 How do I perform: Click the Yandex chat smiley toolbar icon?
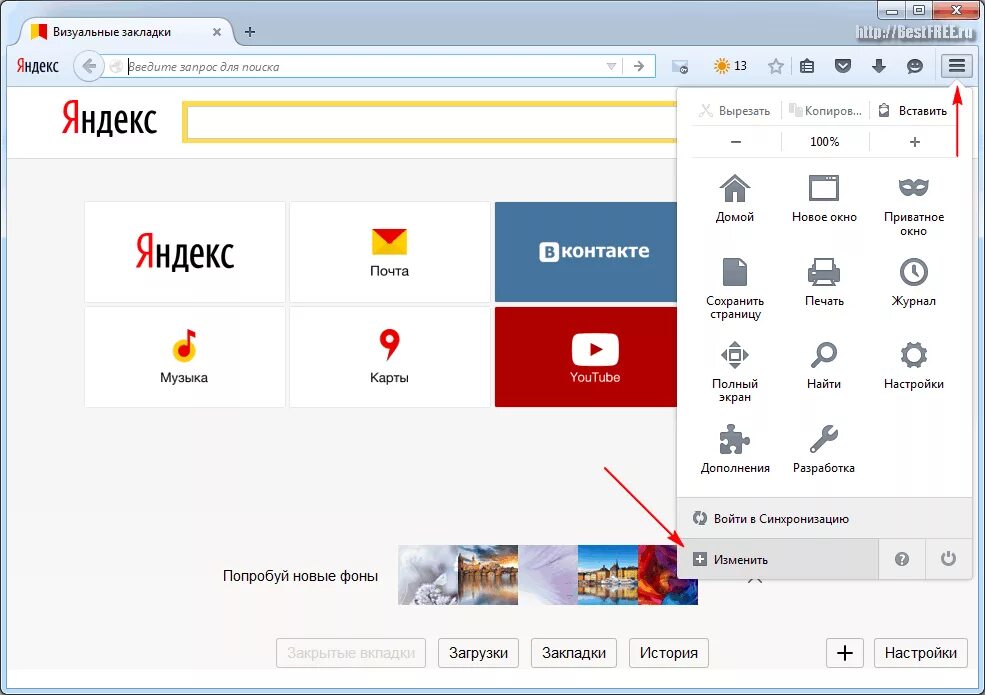(915, 66)
